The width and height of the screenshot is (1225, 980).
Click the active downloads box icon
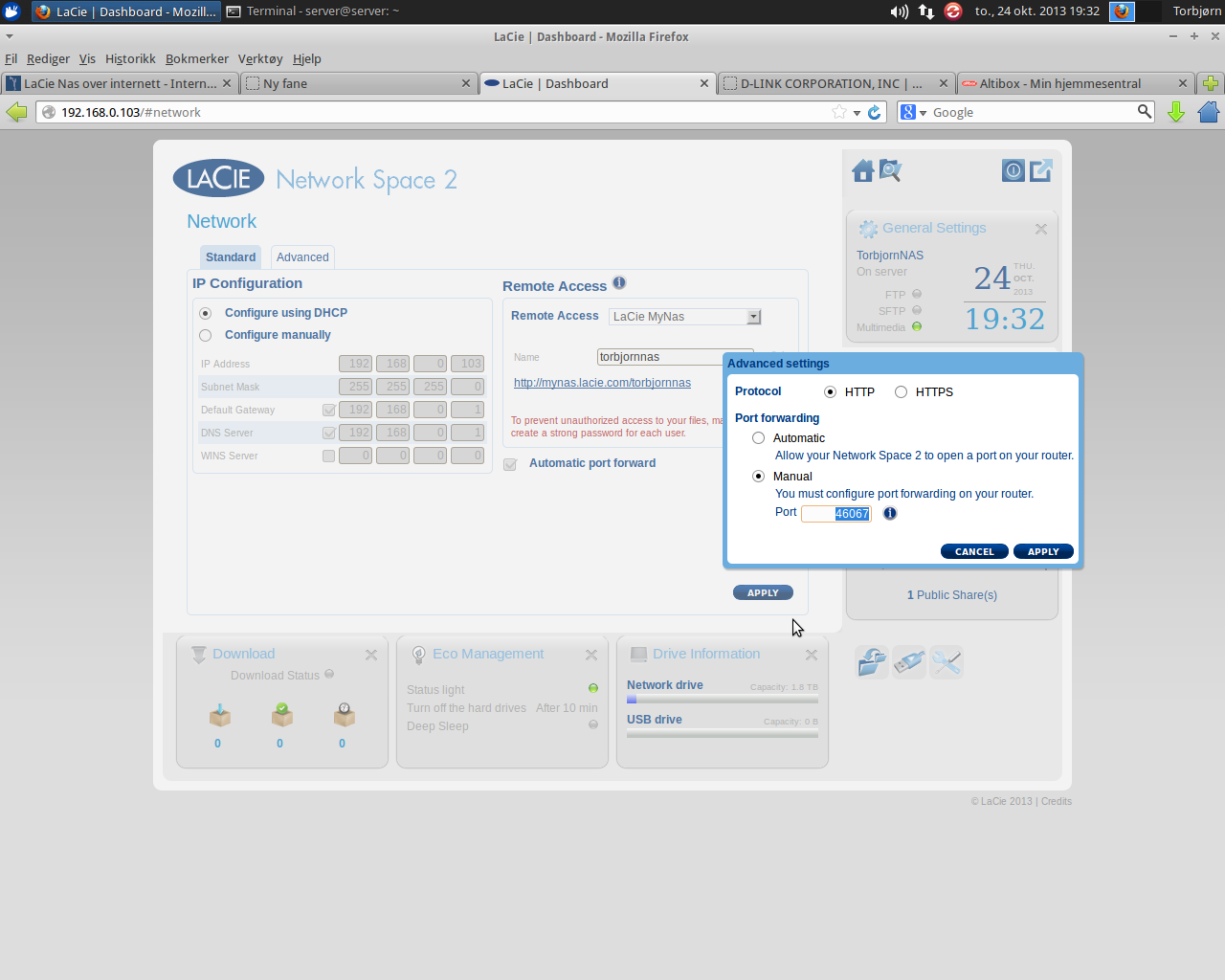click(220, 715)
